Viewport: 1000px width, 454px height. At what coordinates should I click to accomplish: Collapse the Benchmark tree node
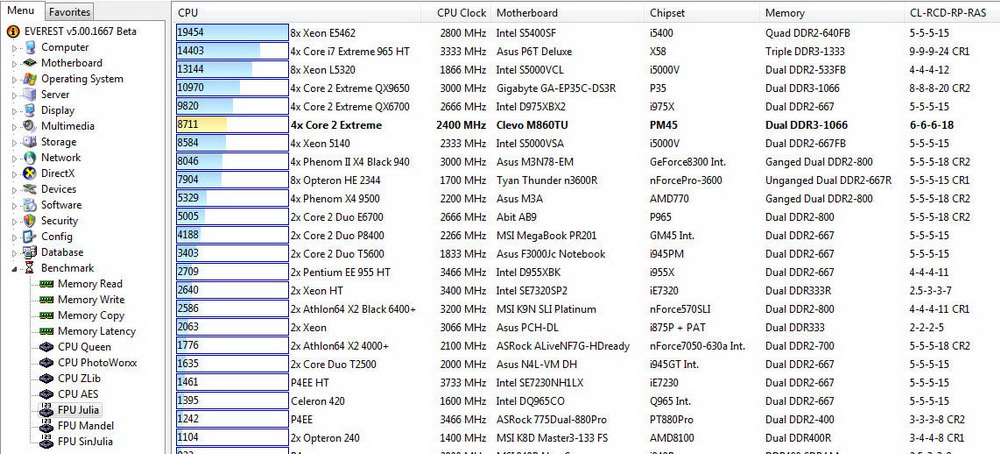[x=14, y=268]
